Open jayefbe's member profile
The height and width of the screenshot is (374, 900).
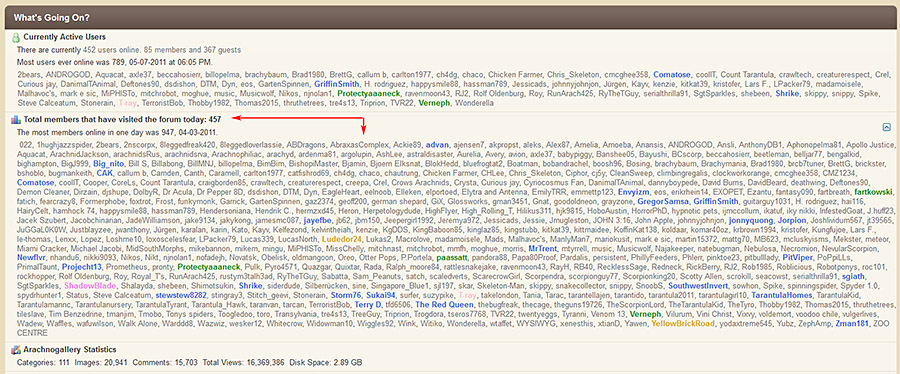point(317,220)
